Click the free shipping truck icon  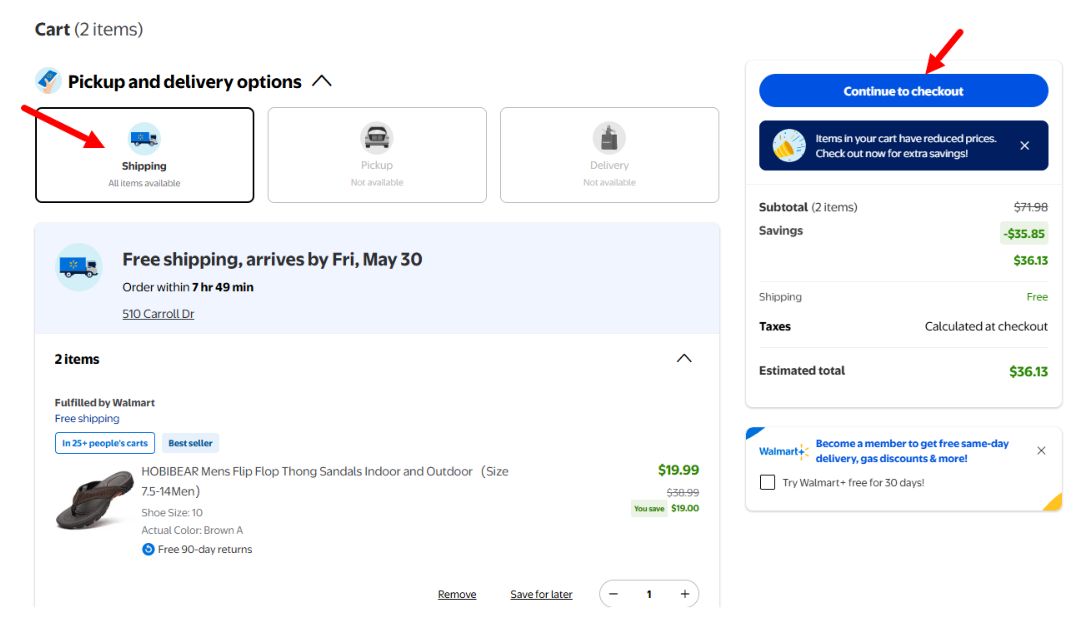tap(79, 267)
